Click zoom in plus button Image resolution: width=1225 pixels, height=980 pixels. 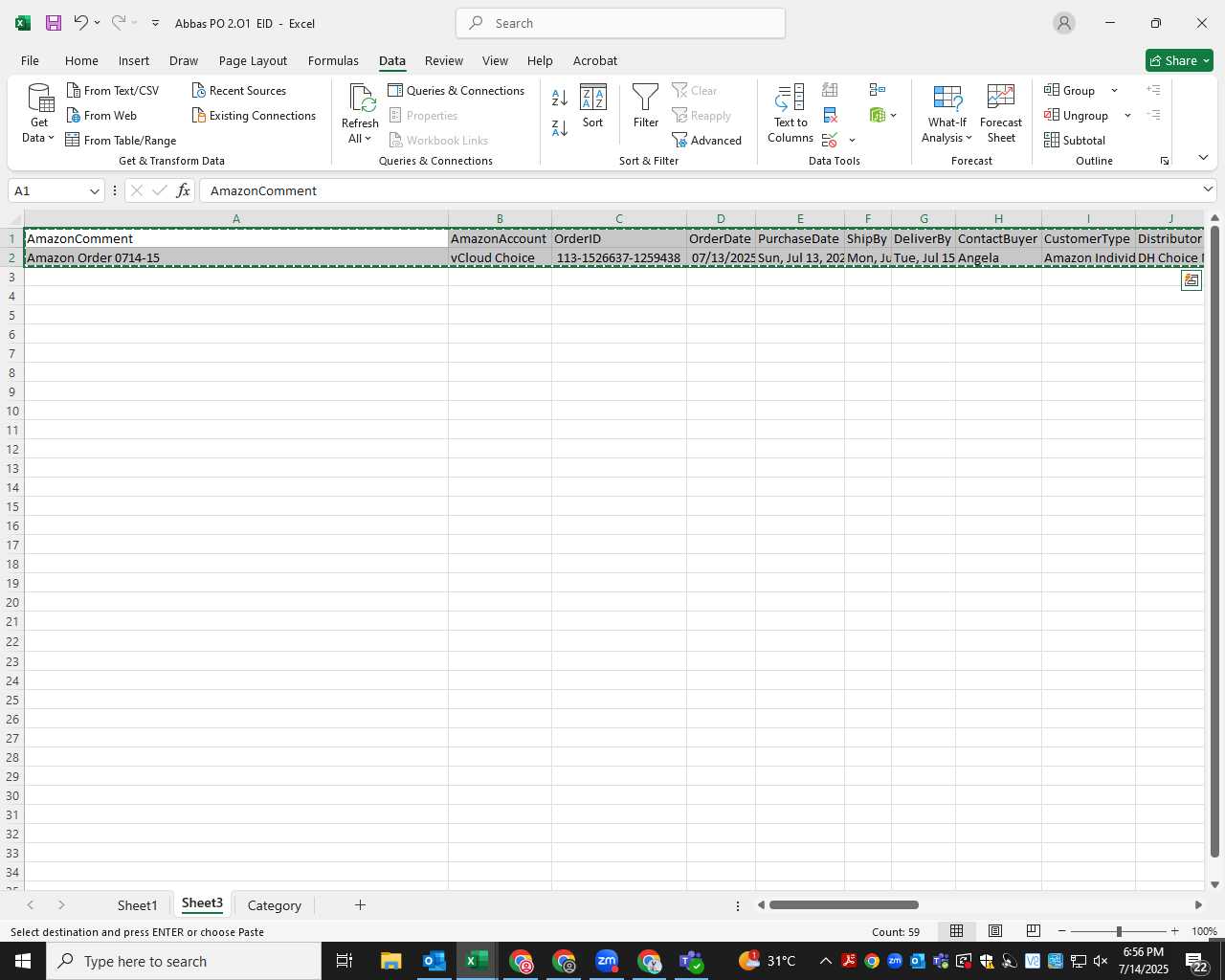coord(1174,931)
